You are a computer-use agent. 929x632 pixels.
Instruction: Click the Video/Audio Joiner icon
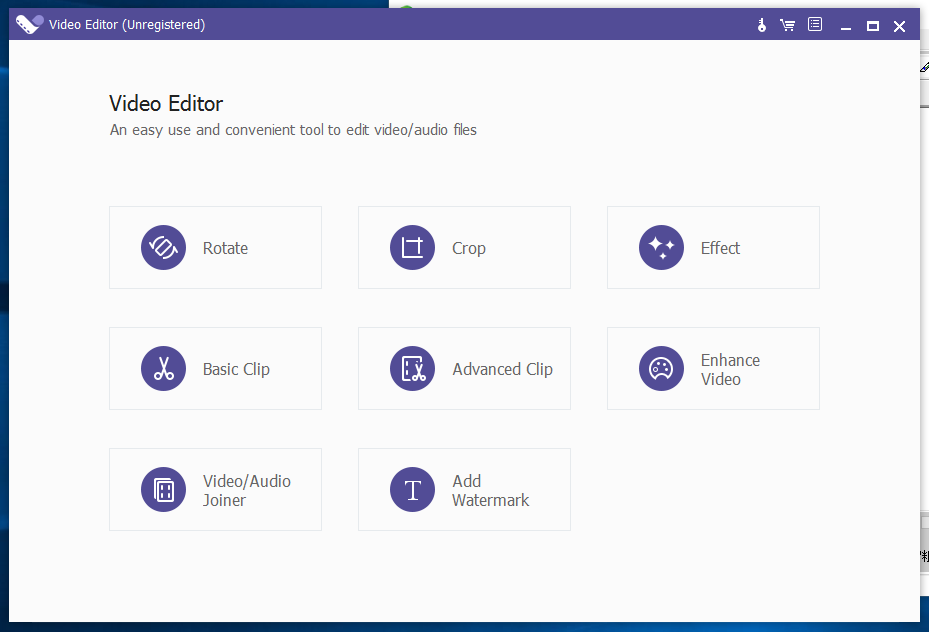(164, 489)
